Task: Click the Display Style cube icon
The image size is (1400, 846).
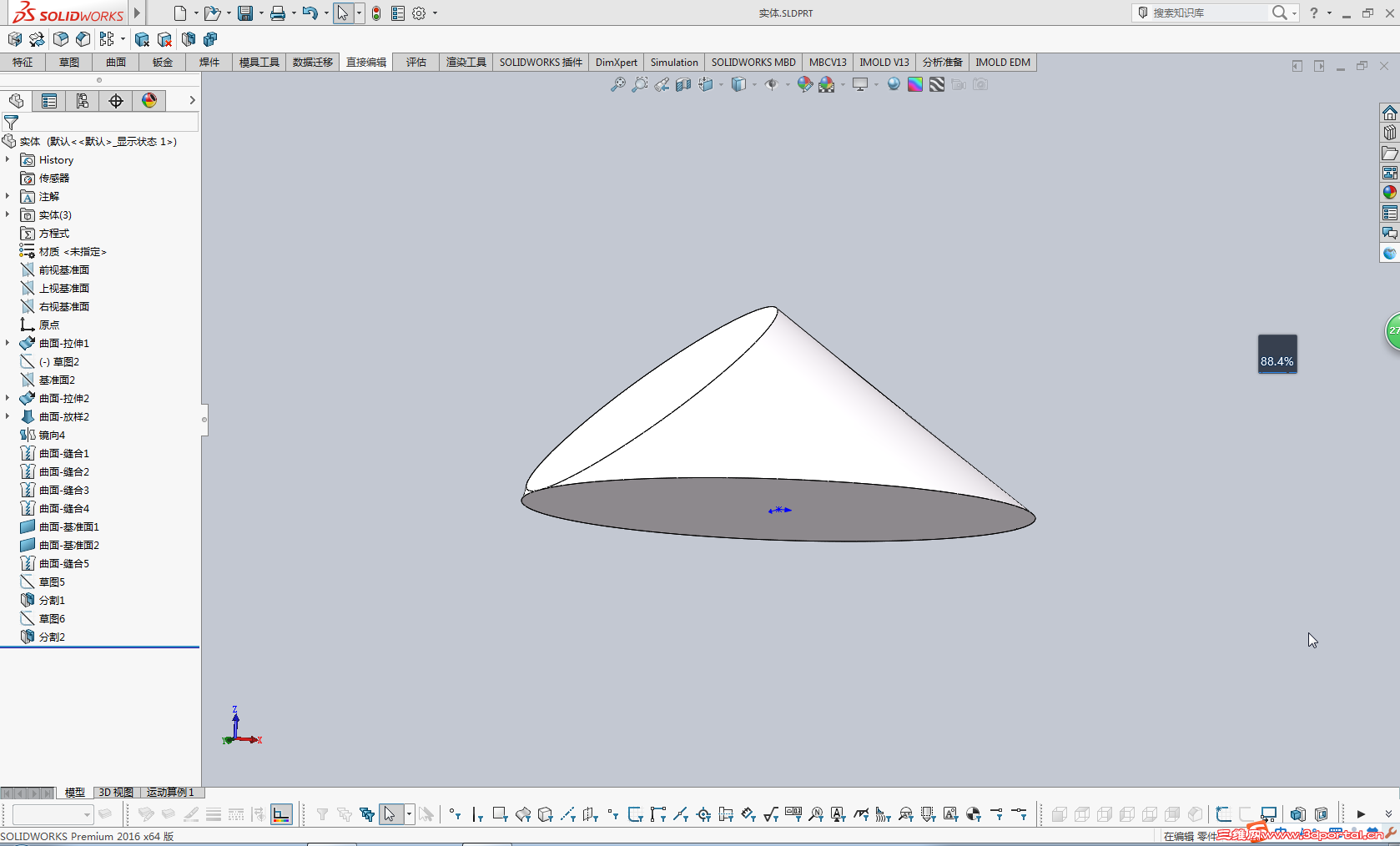Action: 738,84
